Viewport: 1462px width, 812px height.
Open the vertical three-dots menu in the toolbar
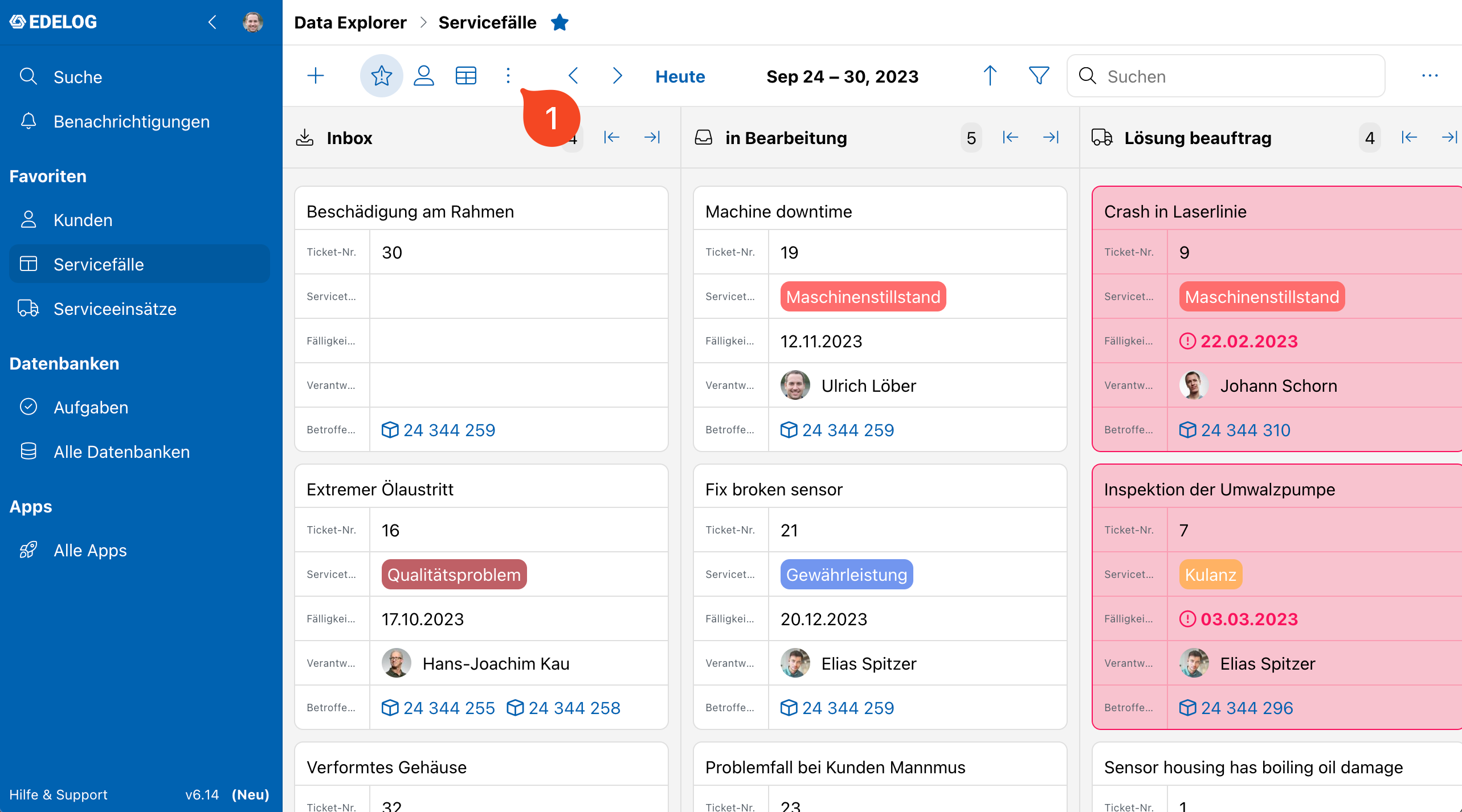pos(508,76)
